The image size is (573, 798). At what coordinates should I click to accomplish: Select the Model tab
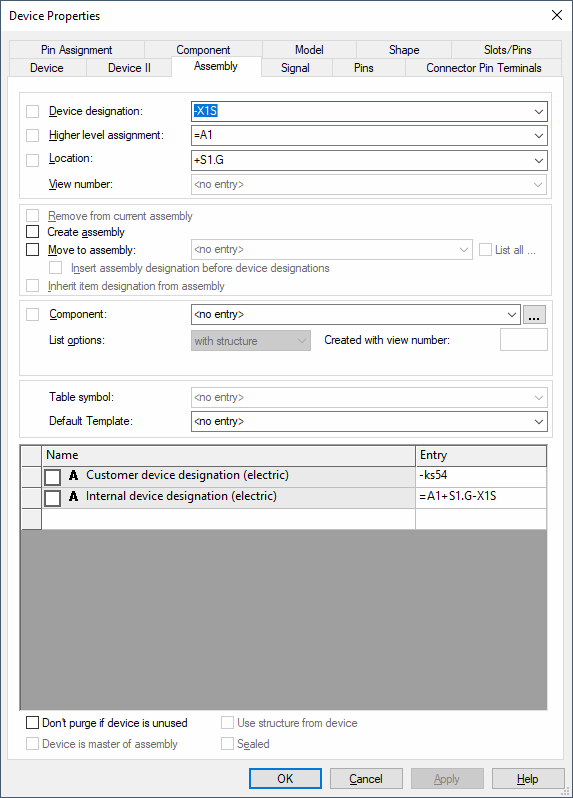pos(309,50)
